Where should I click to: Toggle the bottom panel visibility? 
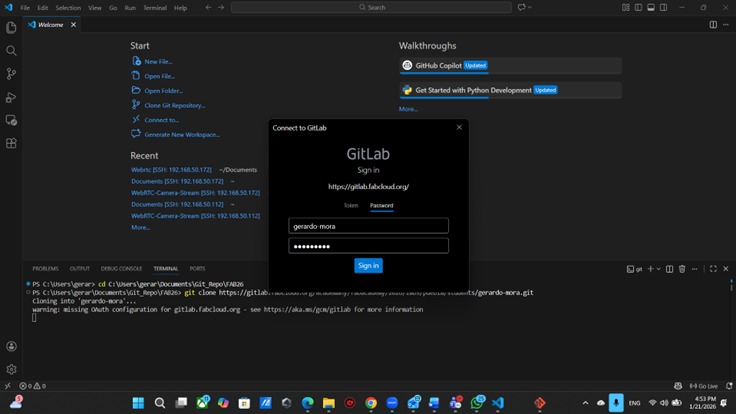tap(651, 8)
